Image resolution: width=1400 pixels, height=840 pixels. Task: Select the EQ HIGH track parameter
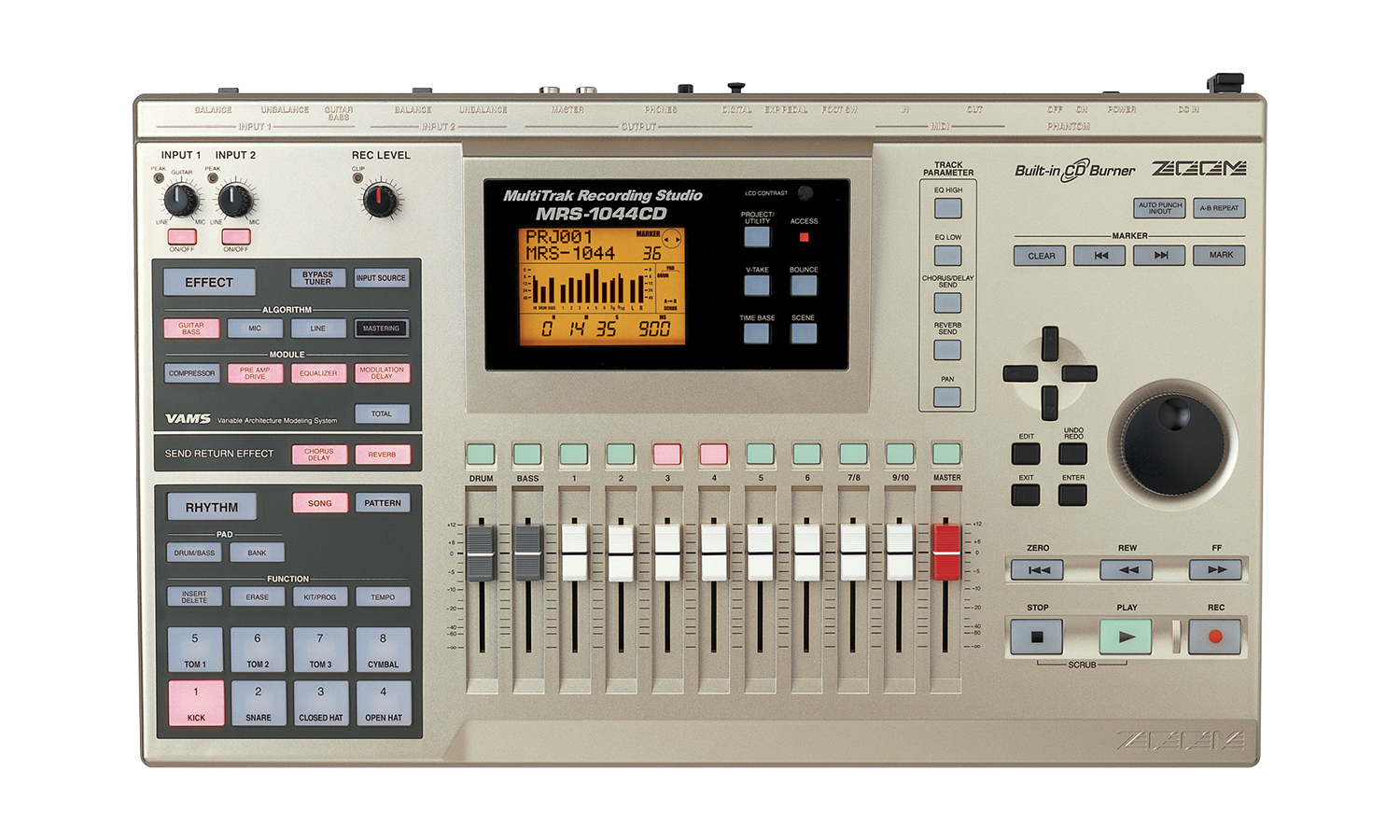click(x=947, y=208)
